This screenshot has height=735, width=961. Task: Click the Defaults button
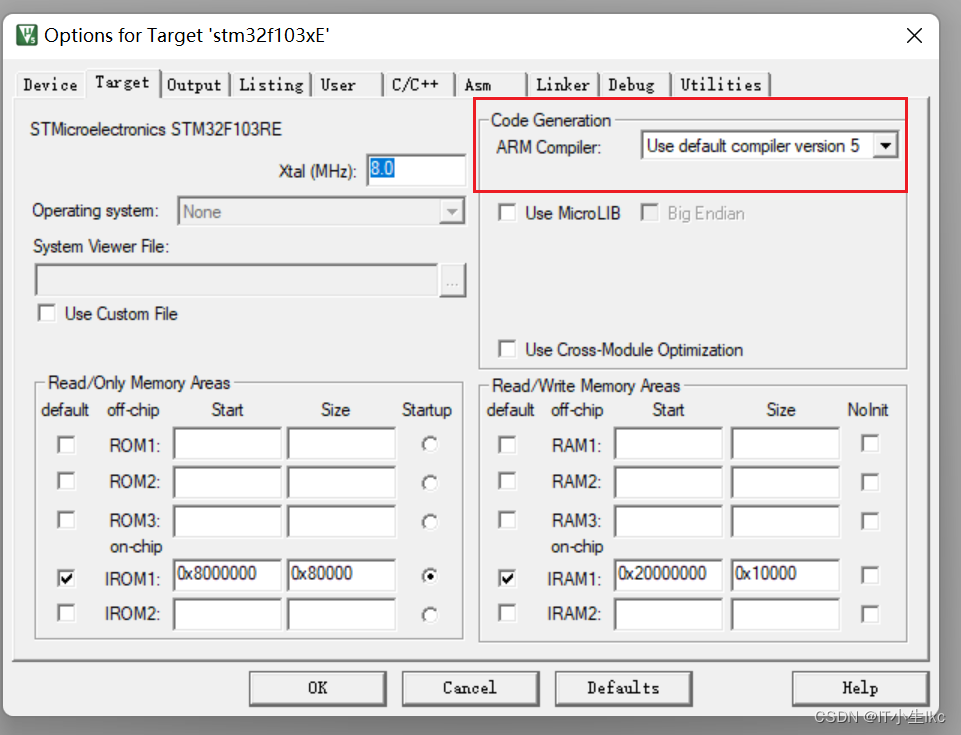point(623,688)
